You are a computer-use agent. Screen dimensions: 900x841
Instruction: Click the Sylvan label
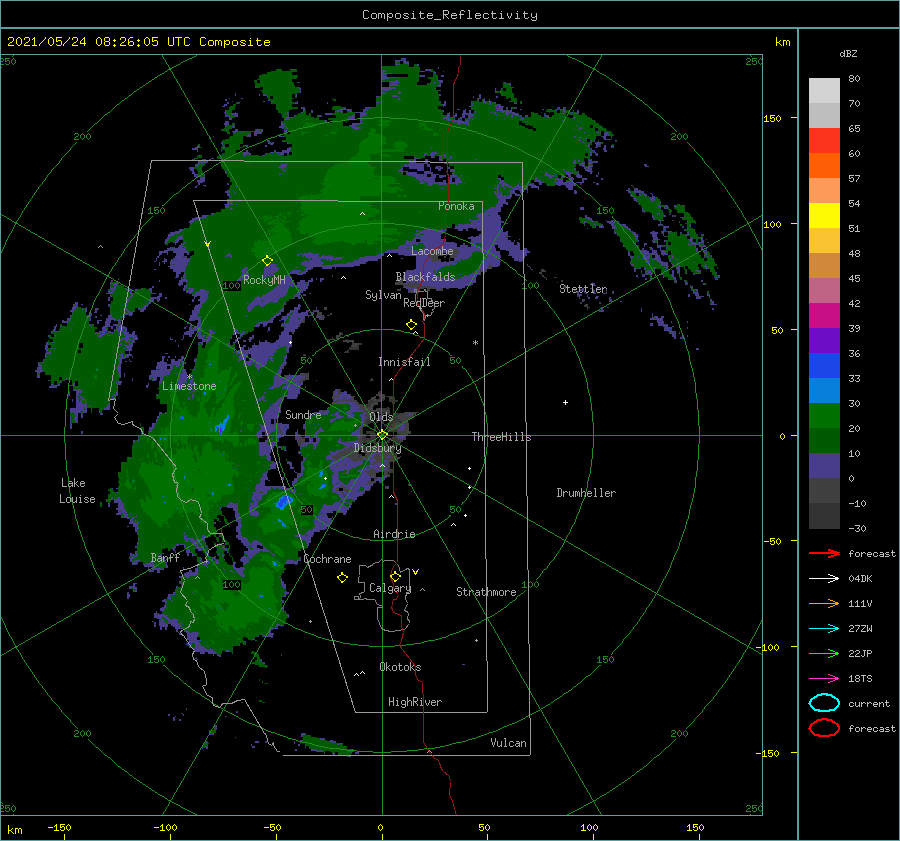[383, 295]
